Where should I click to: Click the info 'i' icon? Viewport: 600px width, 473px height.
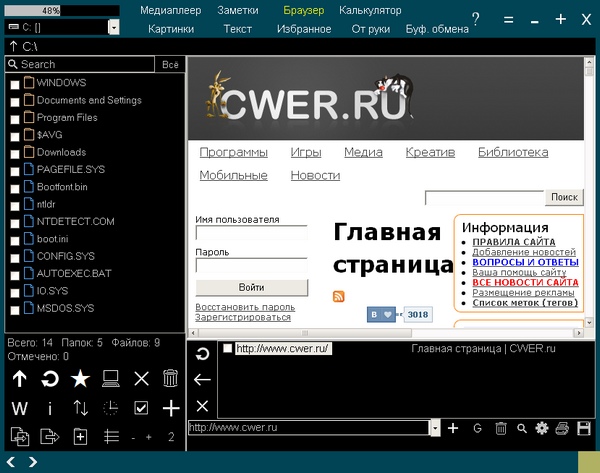[50, 408]
